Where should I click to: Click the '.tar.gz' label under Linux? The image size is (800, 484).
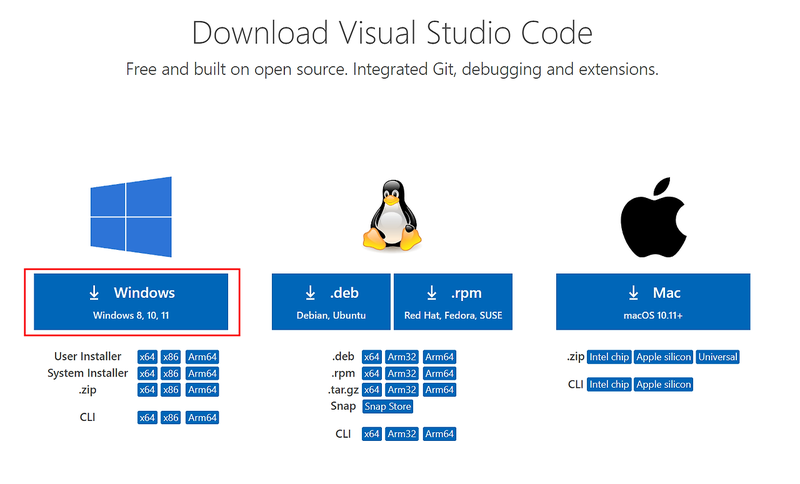(x=343, y=390)
